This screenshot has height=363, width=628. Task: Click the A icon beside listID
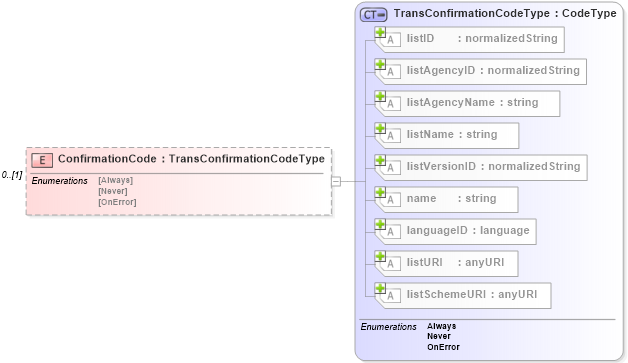[x=391, y=40]
